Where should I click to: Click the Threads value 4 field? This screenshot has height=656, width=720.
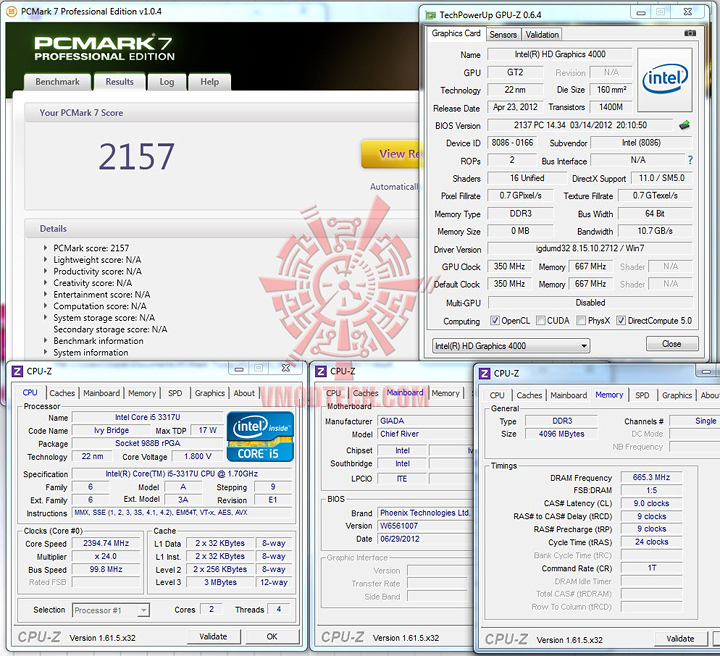point(278,609)
